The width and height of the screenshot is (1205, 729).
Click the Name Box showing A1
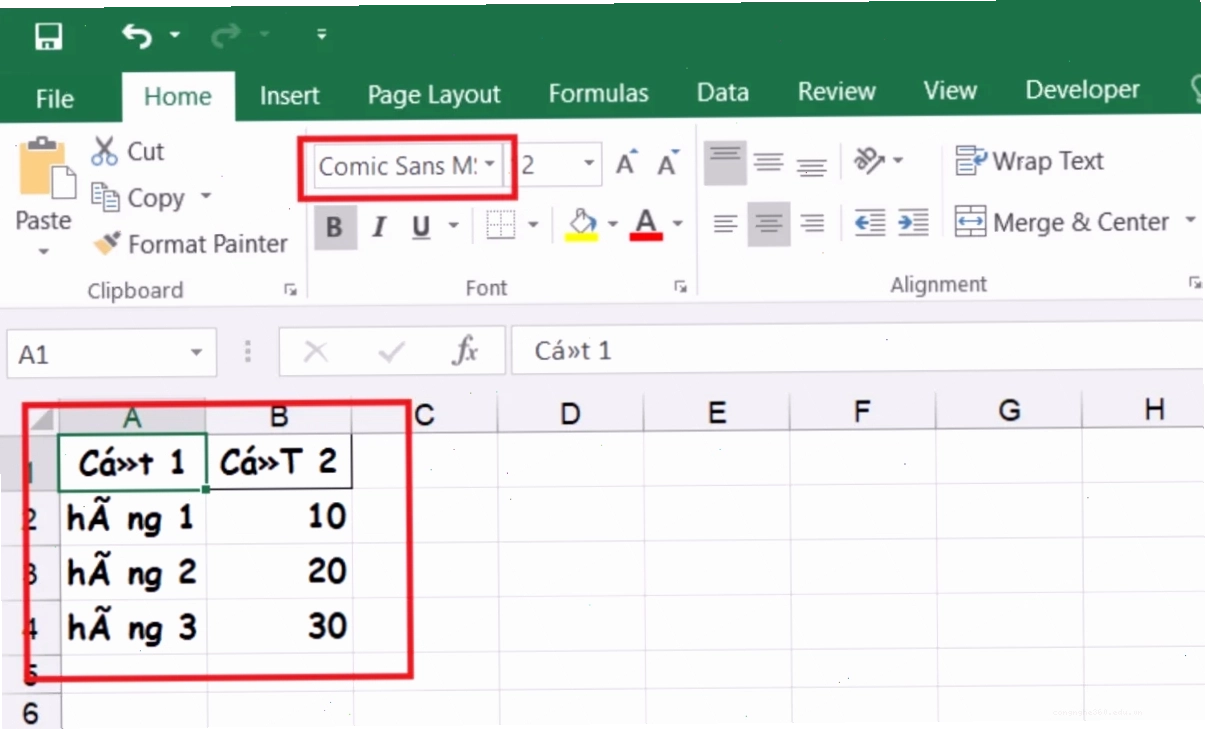[x=97, y=354]
